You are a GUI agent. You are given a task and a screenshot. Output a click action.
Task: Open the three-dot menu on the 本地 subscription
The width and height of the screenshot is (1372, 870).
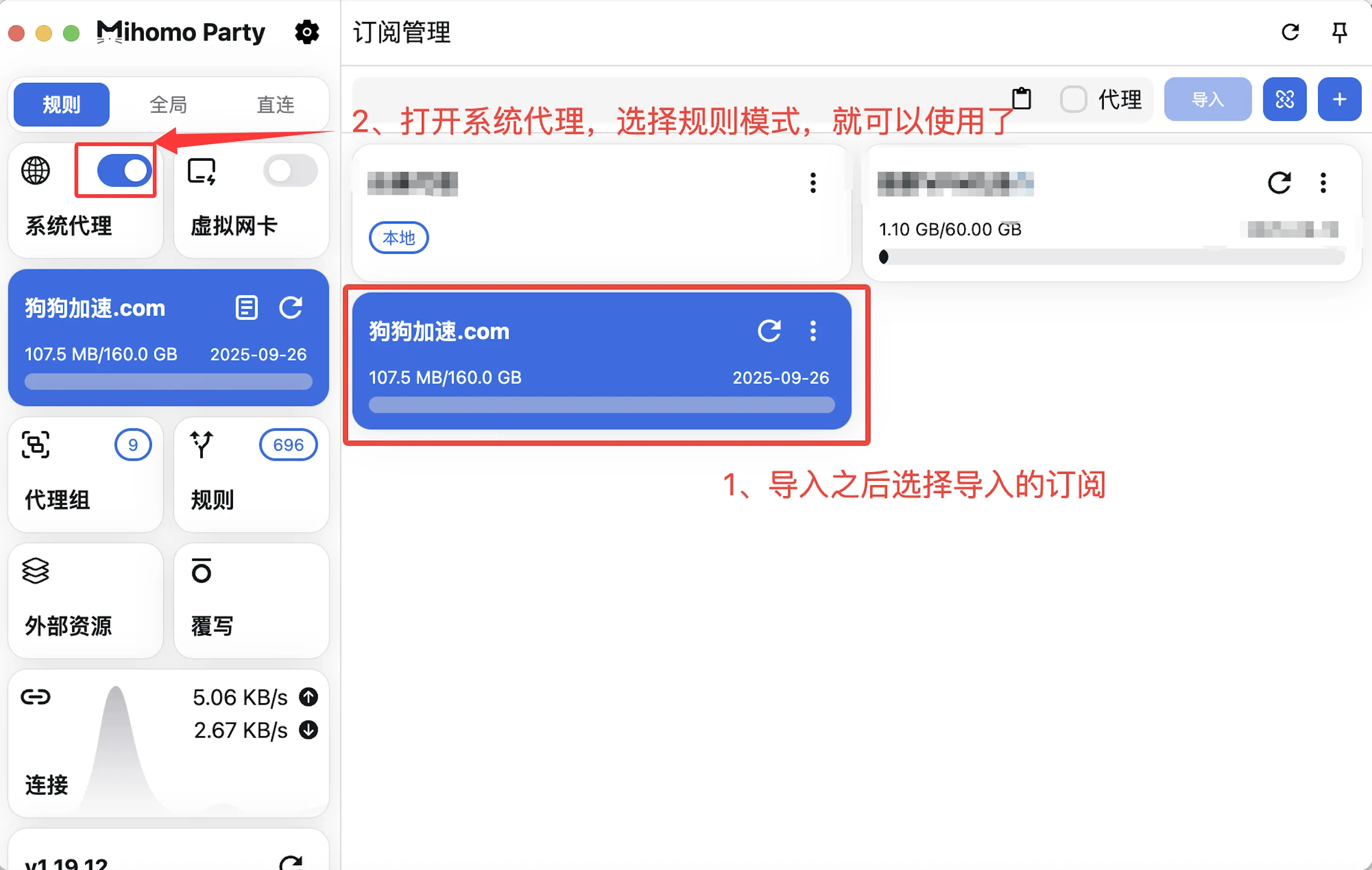pyautogui.click(x=813, y=182)
